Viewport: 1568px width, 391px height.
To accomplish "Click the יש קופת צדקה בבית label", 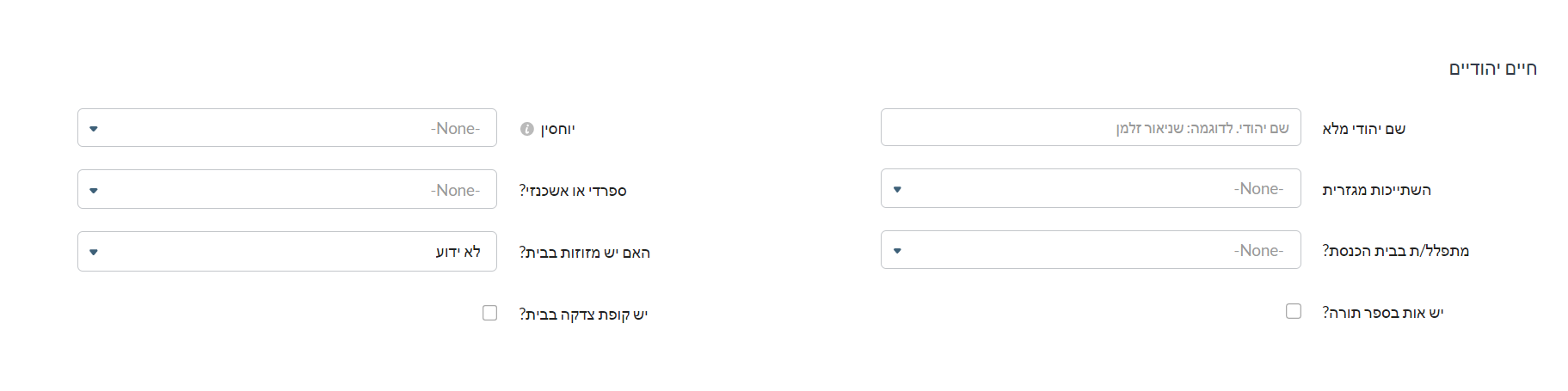I will point(583,315).
